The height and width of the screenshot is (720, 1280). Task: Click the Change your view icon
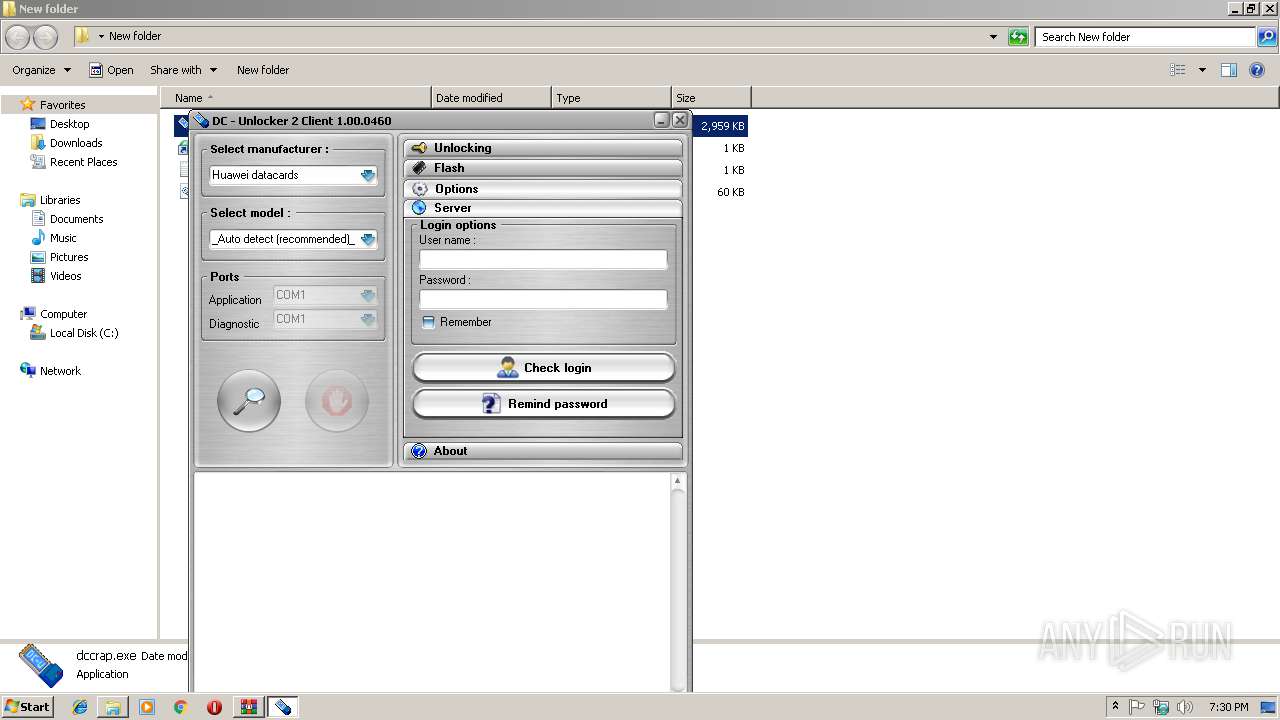coord(1178,70)
